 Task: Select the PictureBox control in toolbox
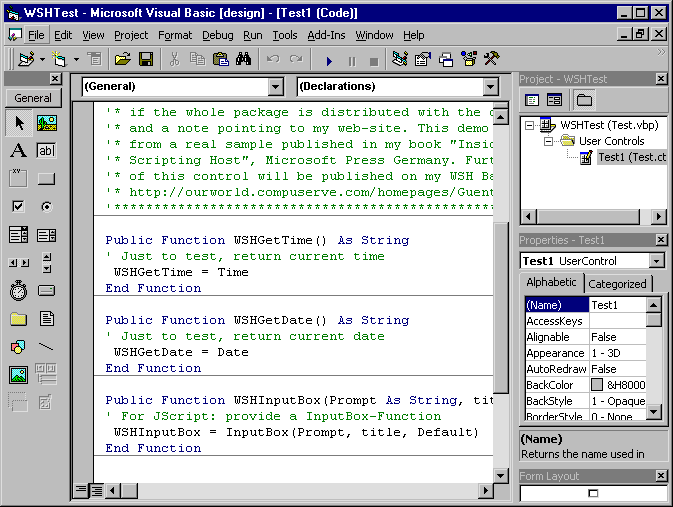tap(46, 123)
